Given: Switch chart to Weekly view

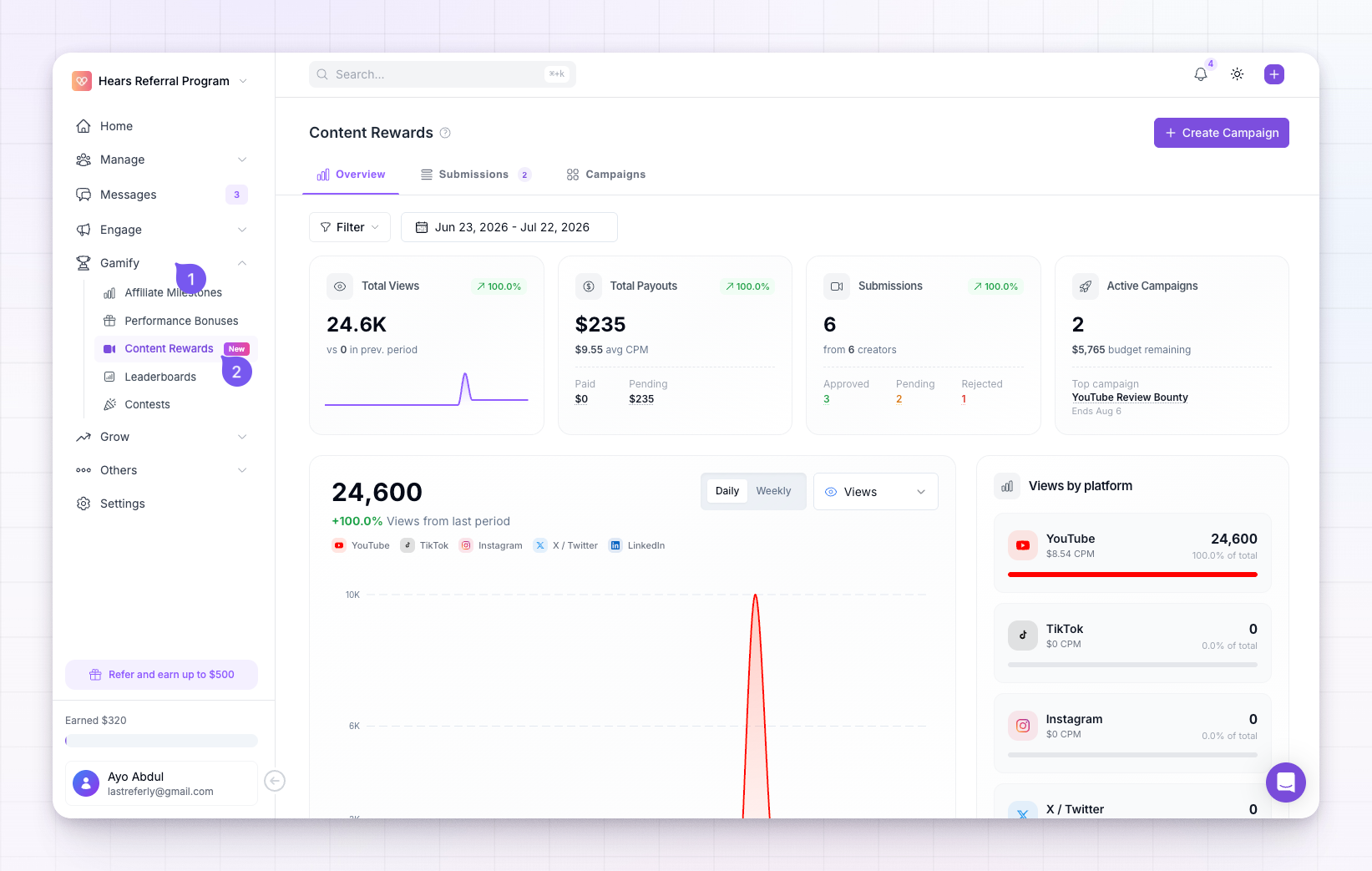Looking at the screenshot, I should click(773, 491).
